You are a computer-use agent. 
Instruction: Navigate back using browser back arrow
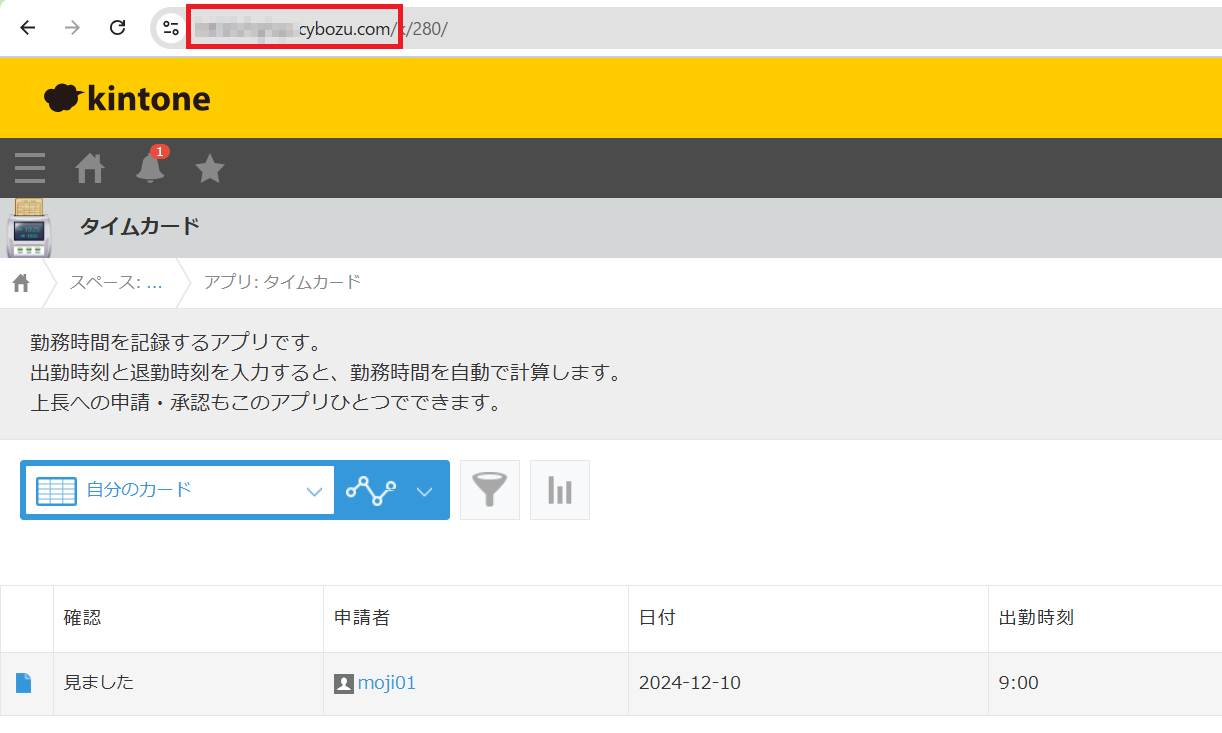(x=27, y=27)
